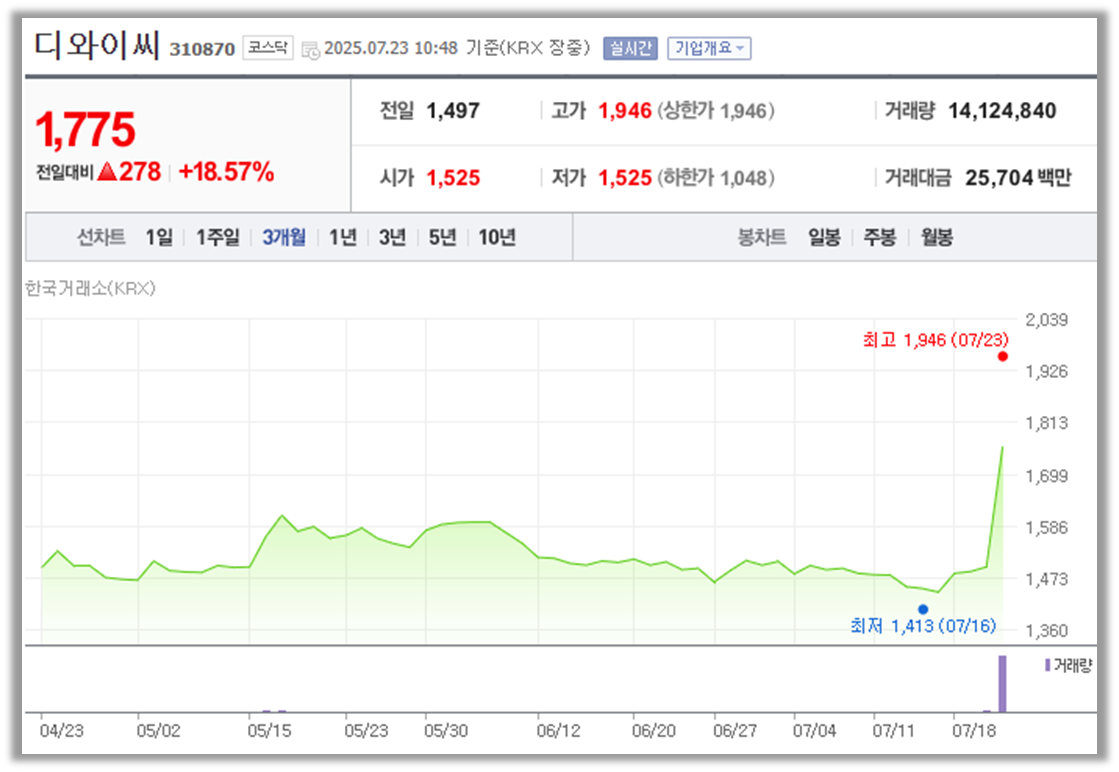Click the 하한가 1,048 text
This screenshot has height=772, width=1119.
[x=715, y=178]
